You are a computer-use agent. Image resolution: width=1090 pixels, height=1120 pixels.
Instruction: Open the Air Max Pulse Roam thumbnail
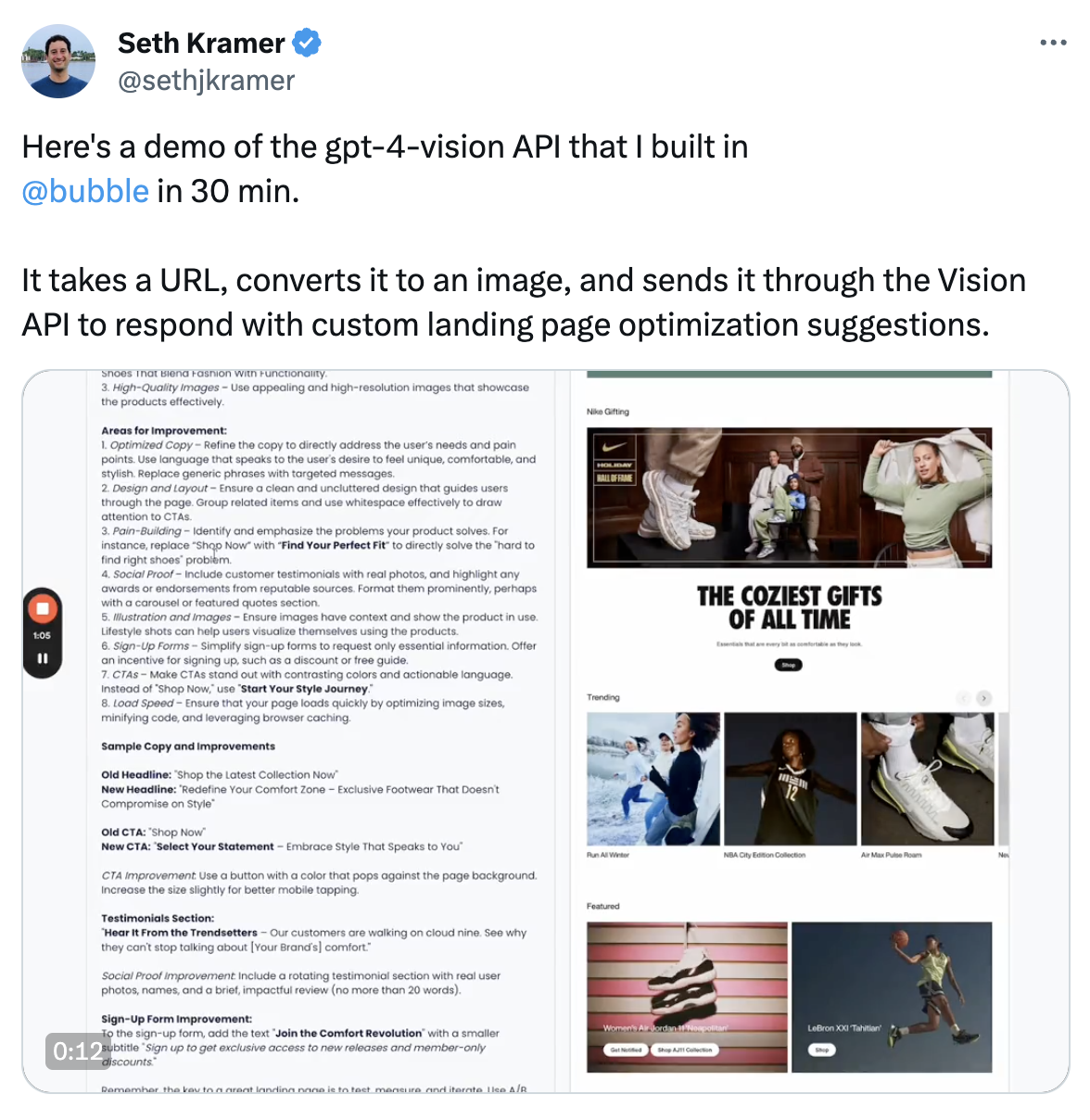pyautogui.click(x=928, y=779)
